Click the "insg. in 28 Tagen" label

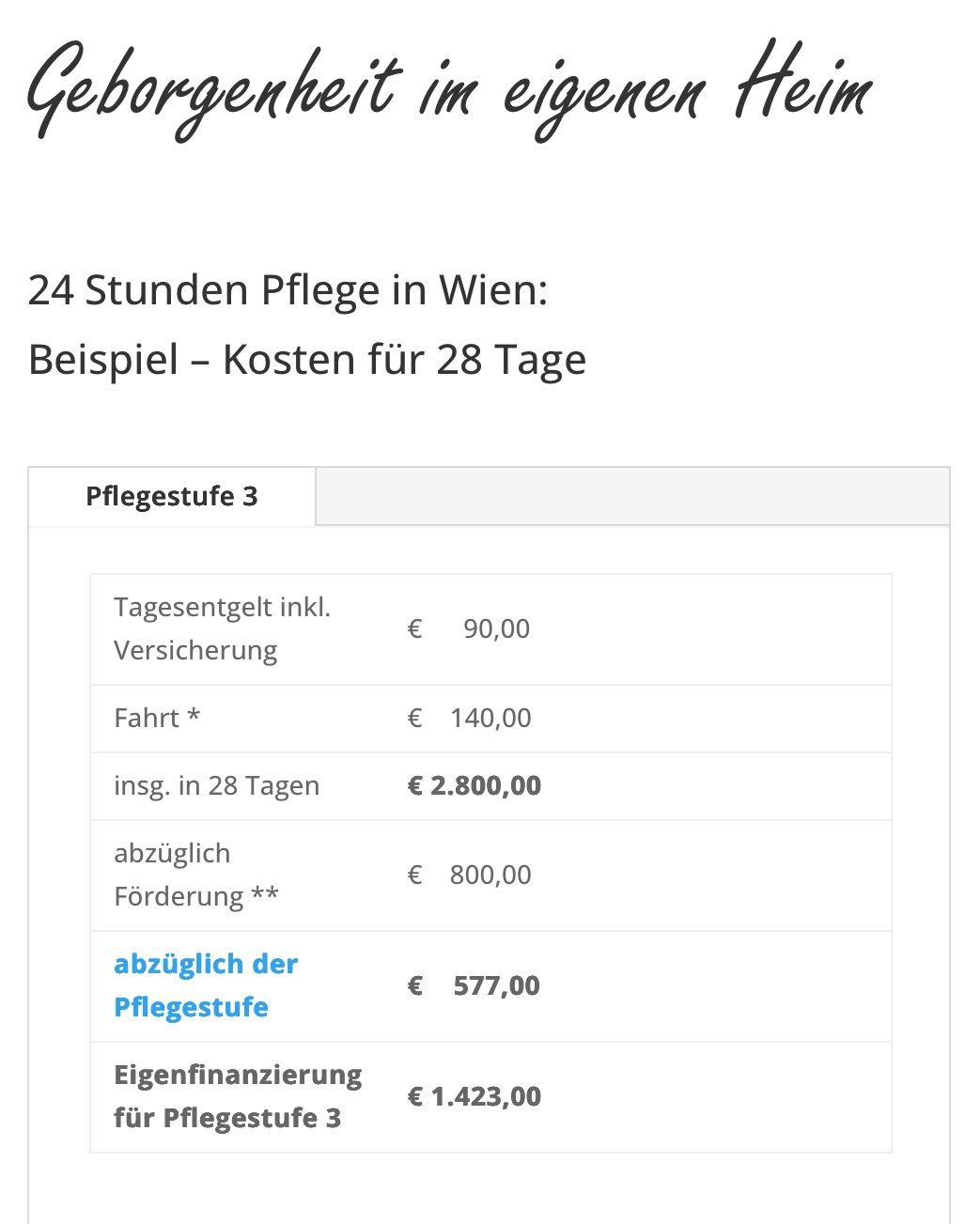216,785
